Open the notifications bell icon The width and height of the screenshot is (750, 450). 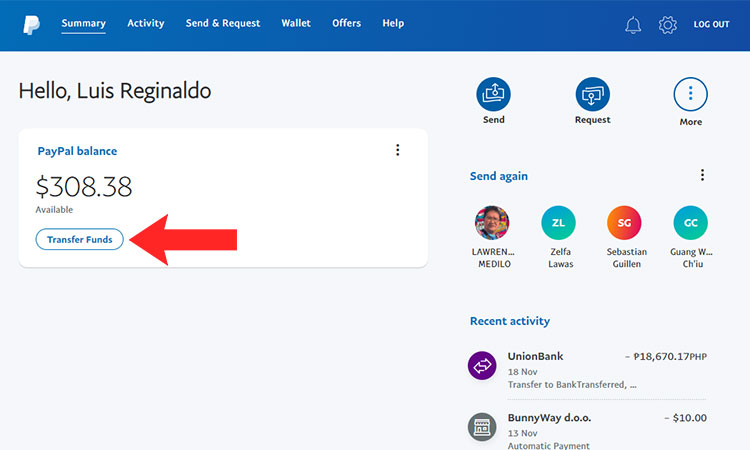633,24
